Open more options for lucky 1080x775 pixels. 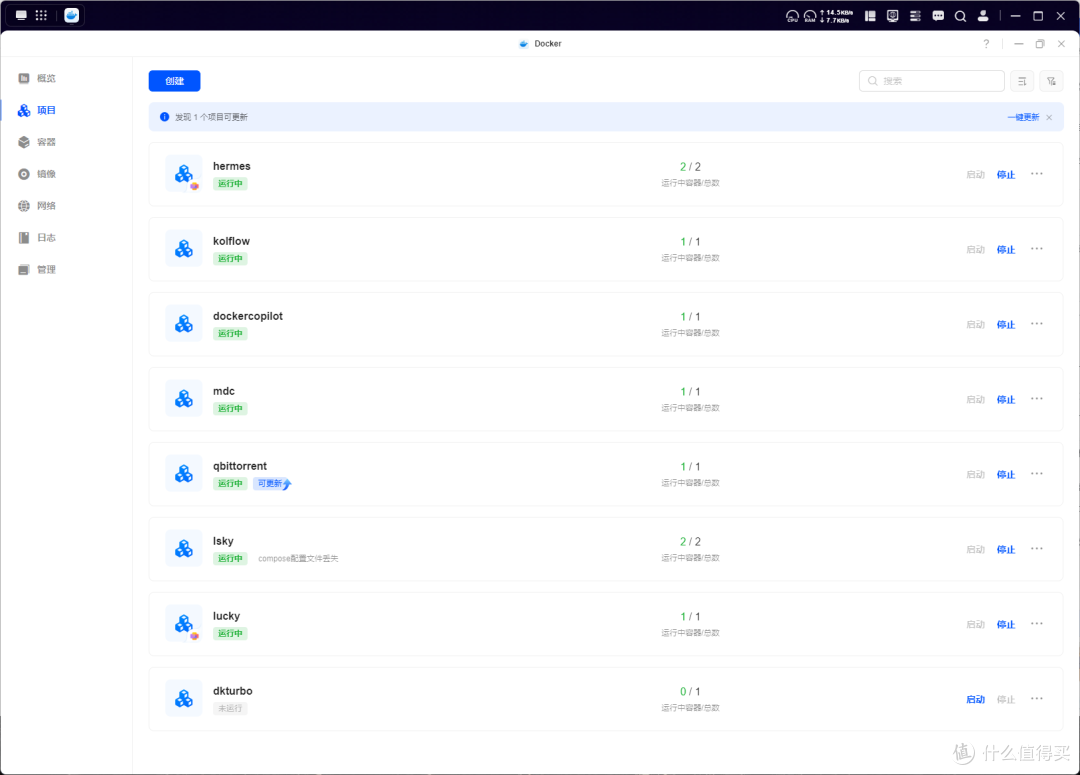coord(1037,624)
